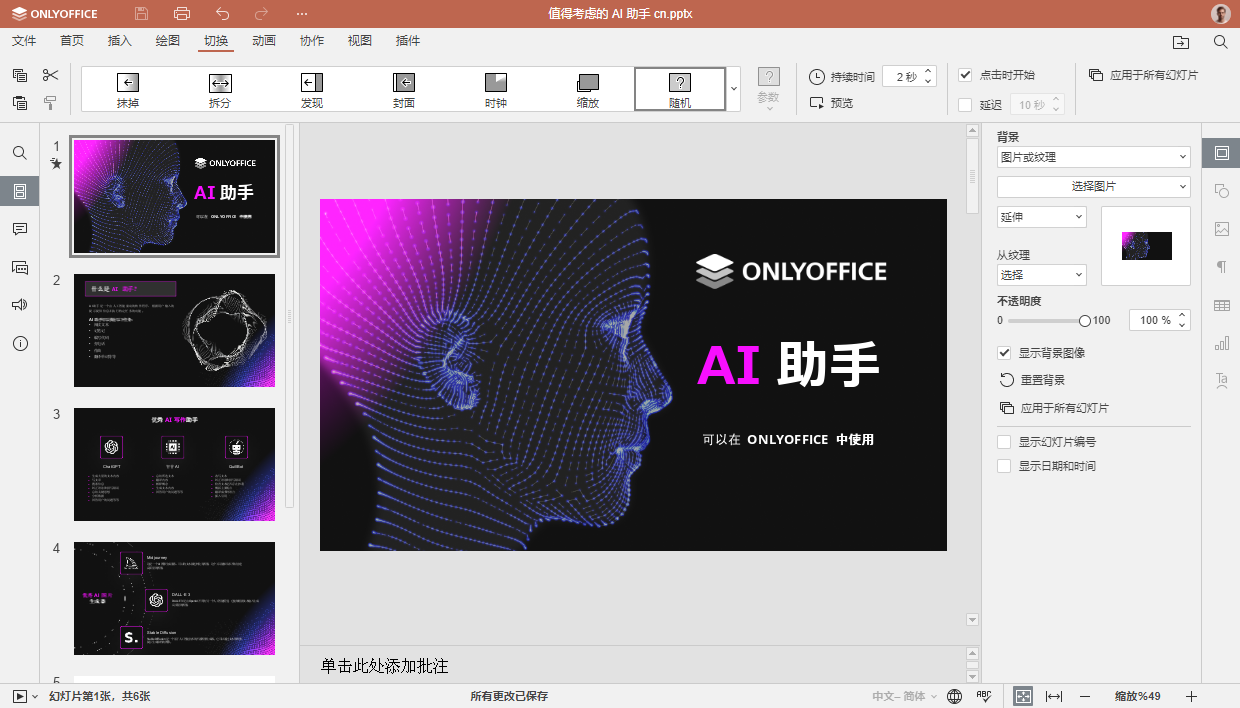The width and height of the screenshot is (1240, 708).
Task: Uncheck 显示背景图像 checkbox
Action: coord(1004,353)
